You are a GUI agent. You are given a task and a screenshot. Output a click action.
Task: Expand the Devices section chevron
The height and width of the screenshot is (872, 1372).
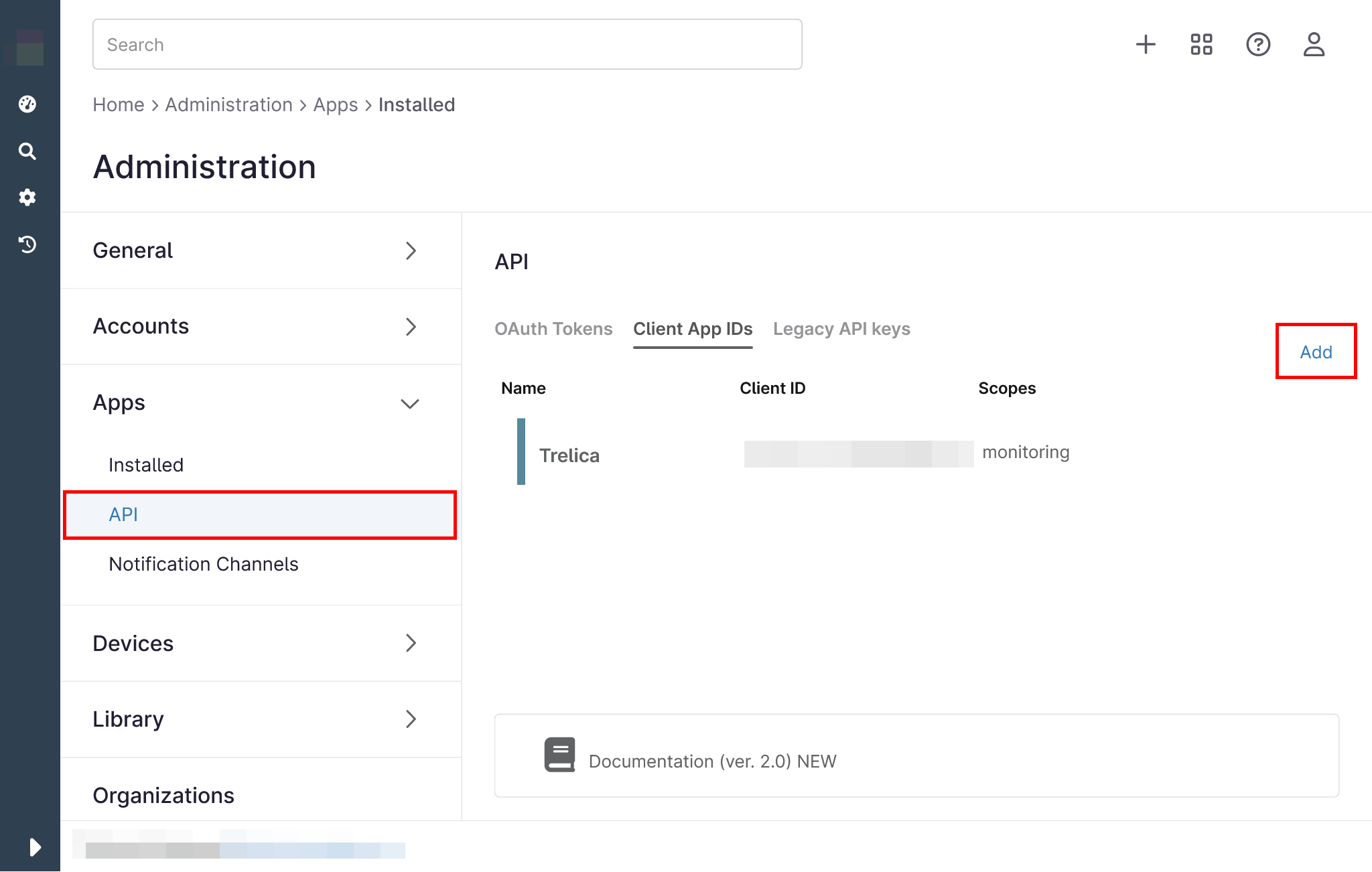[x=411, y=644]
